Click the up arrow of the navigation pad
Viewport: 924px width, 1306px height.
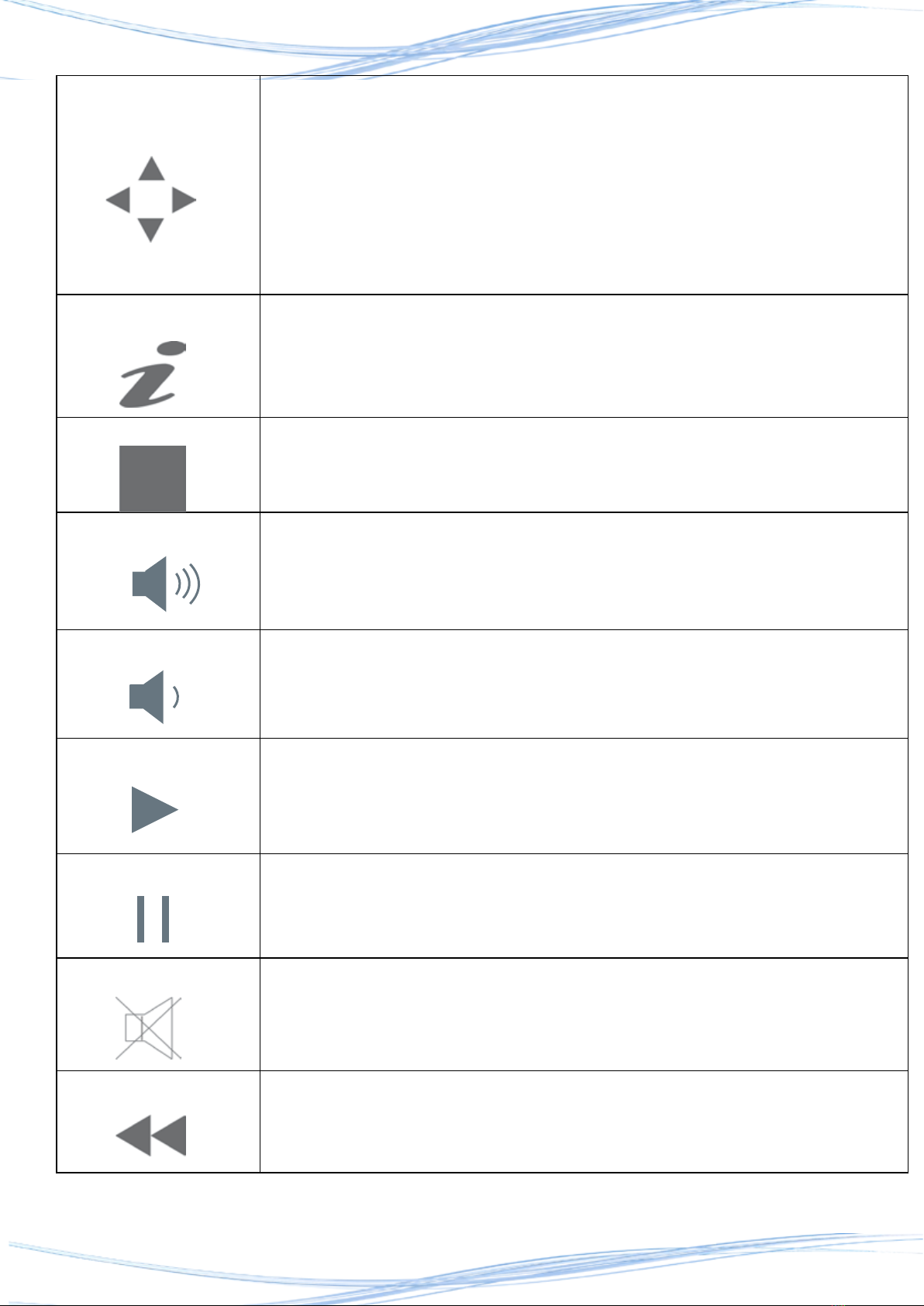coord(152,169)
